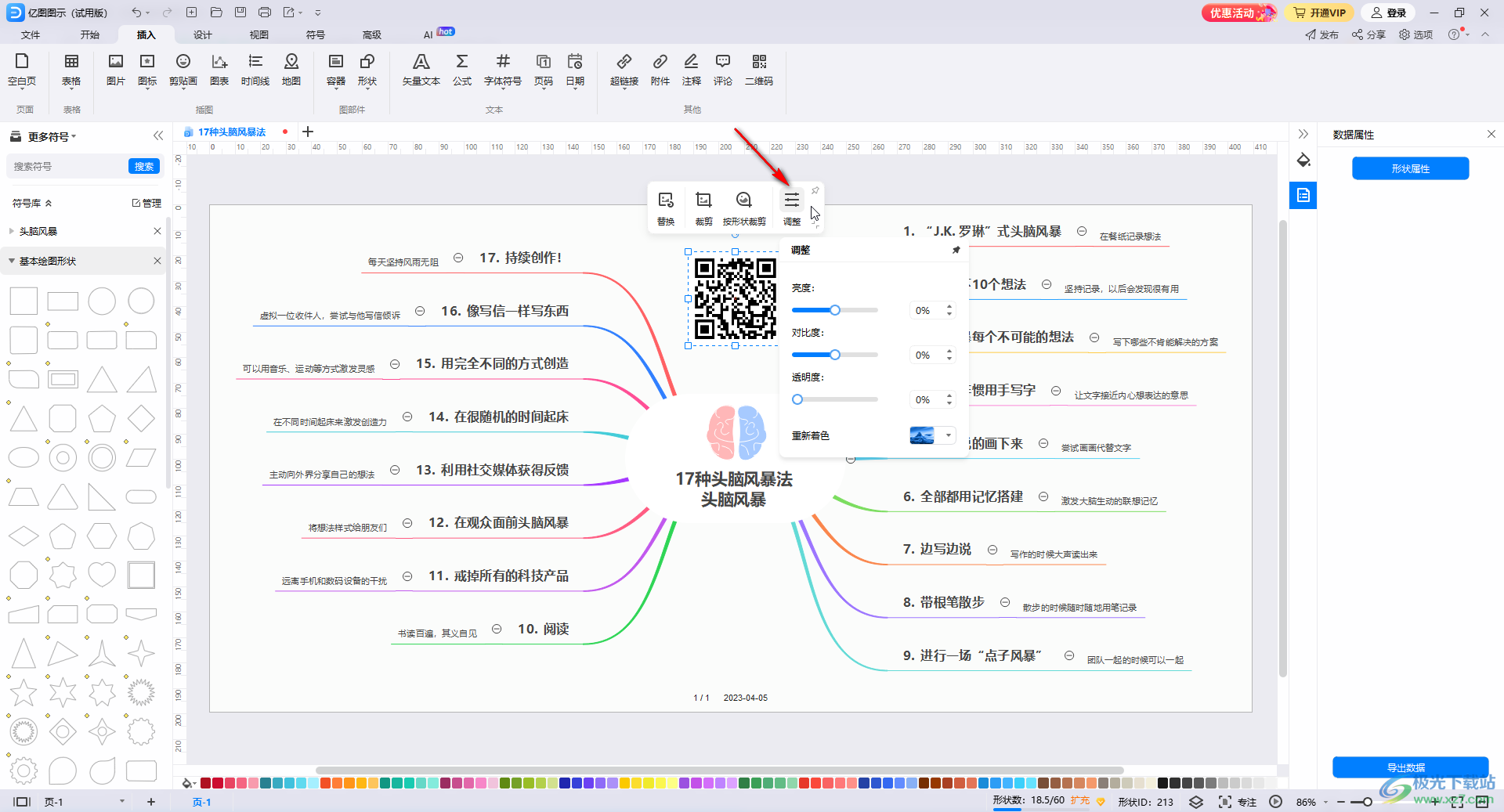Open the layers icon in the status bar
1504x812 pixels.
[1196, 802]
